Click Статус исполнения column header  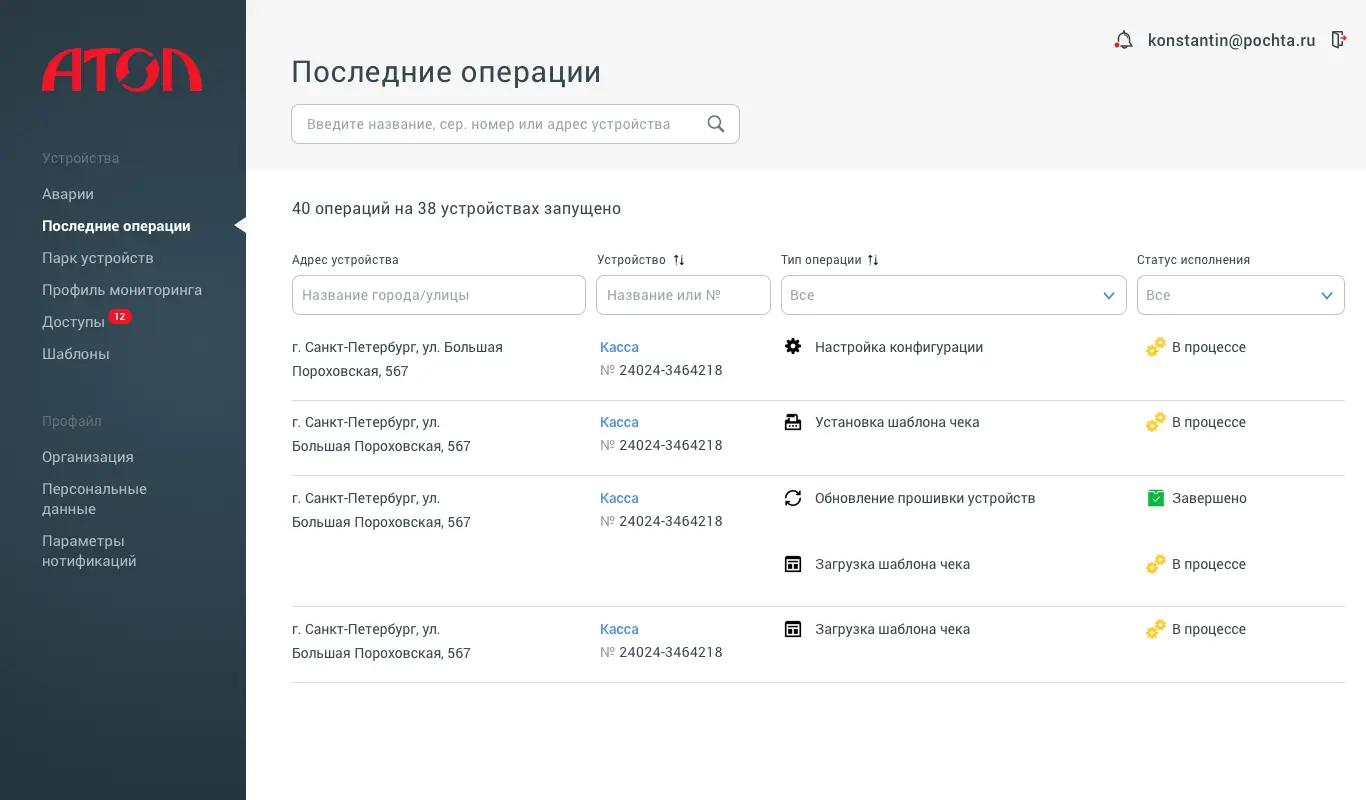point(1193,260)
